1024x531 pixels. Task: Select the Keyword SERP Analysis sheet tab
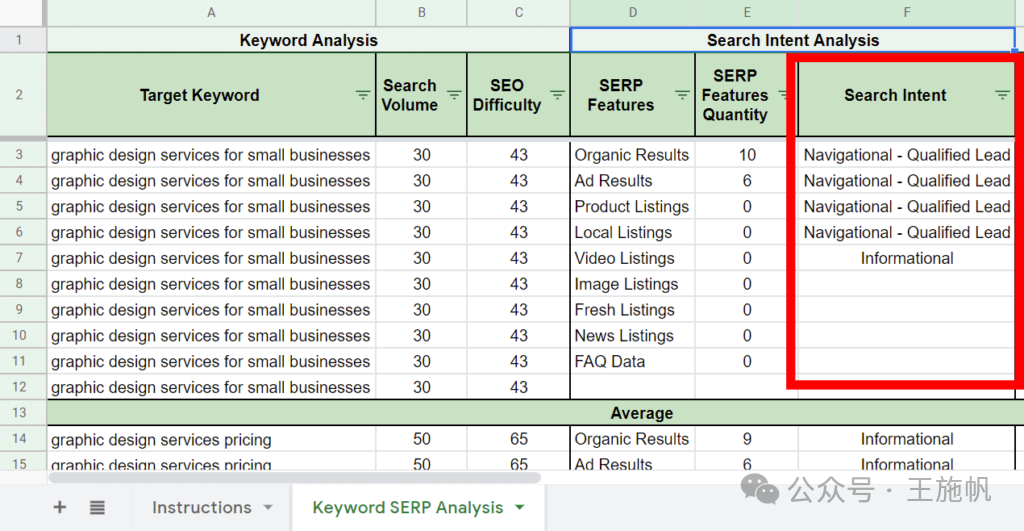408,507
